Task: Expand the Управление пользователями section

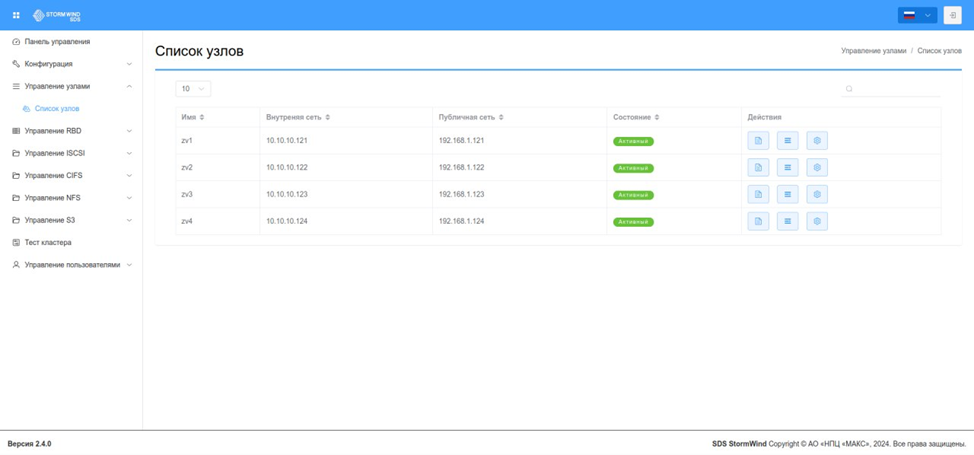Action: 71,265
